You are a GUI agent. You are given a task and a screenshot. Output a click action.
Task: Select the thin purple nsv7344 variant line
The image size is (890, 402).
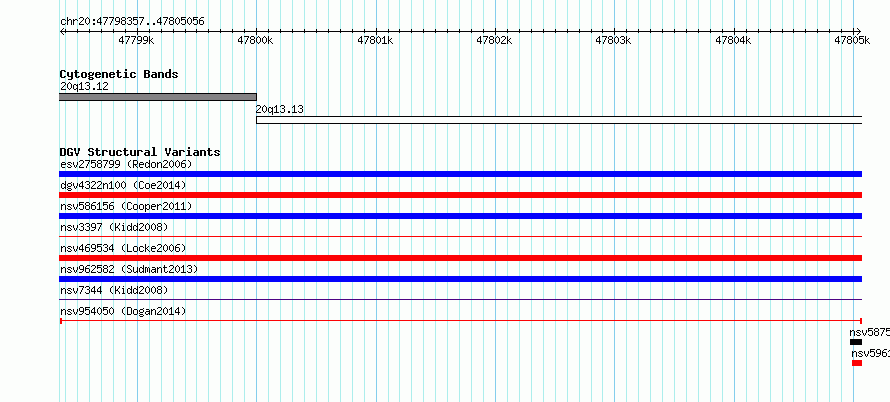(x=460, y=299)
